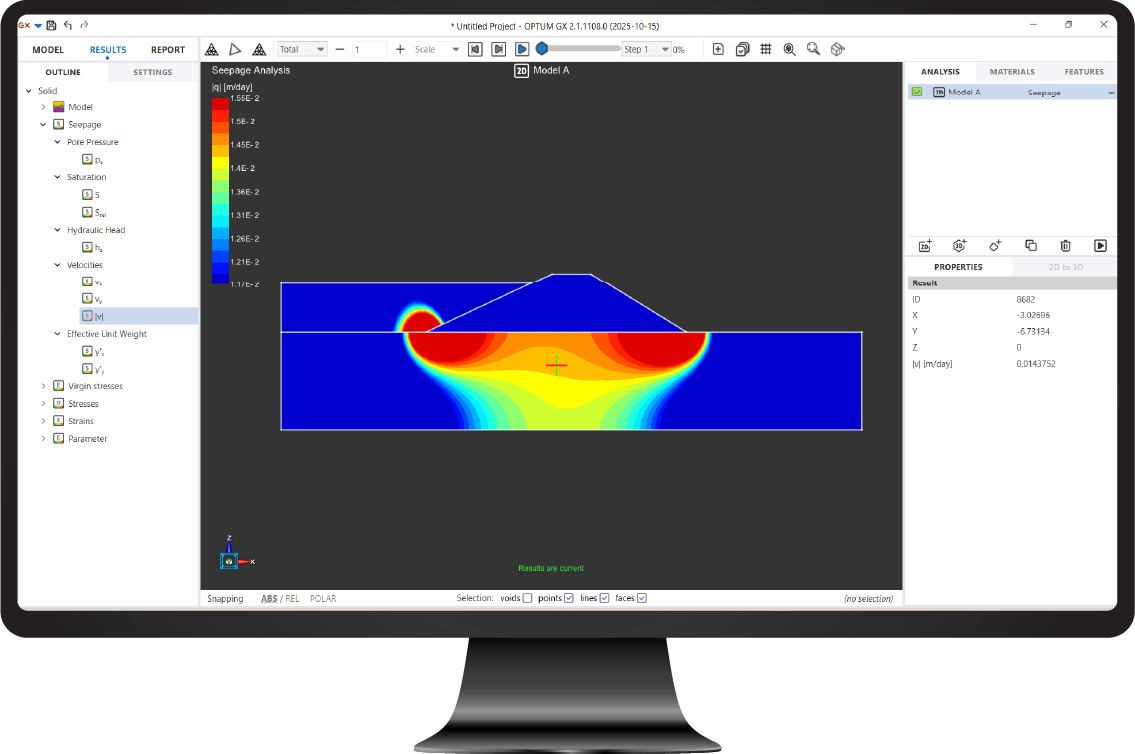The width and height of the screenshot is (1135, 754).
Task: Click the play button for step animation
Action: click(x=521, y=48)
